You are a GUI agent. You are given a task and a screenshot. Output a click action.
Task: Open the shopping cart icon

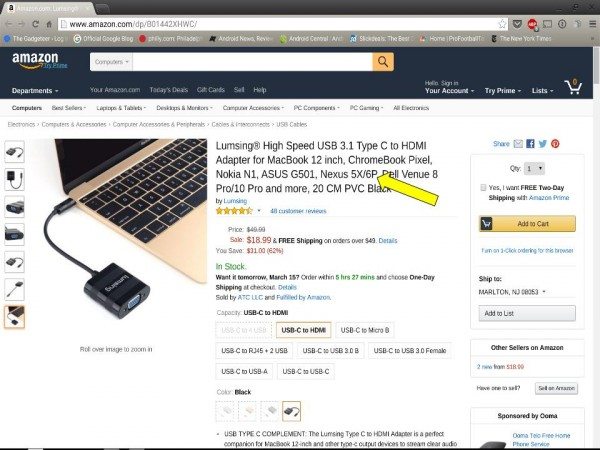click(573, 87)
